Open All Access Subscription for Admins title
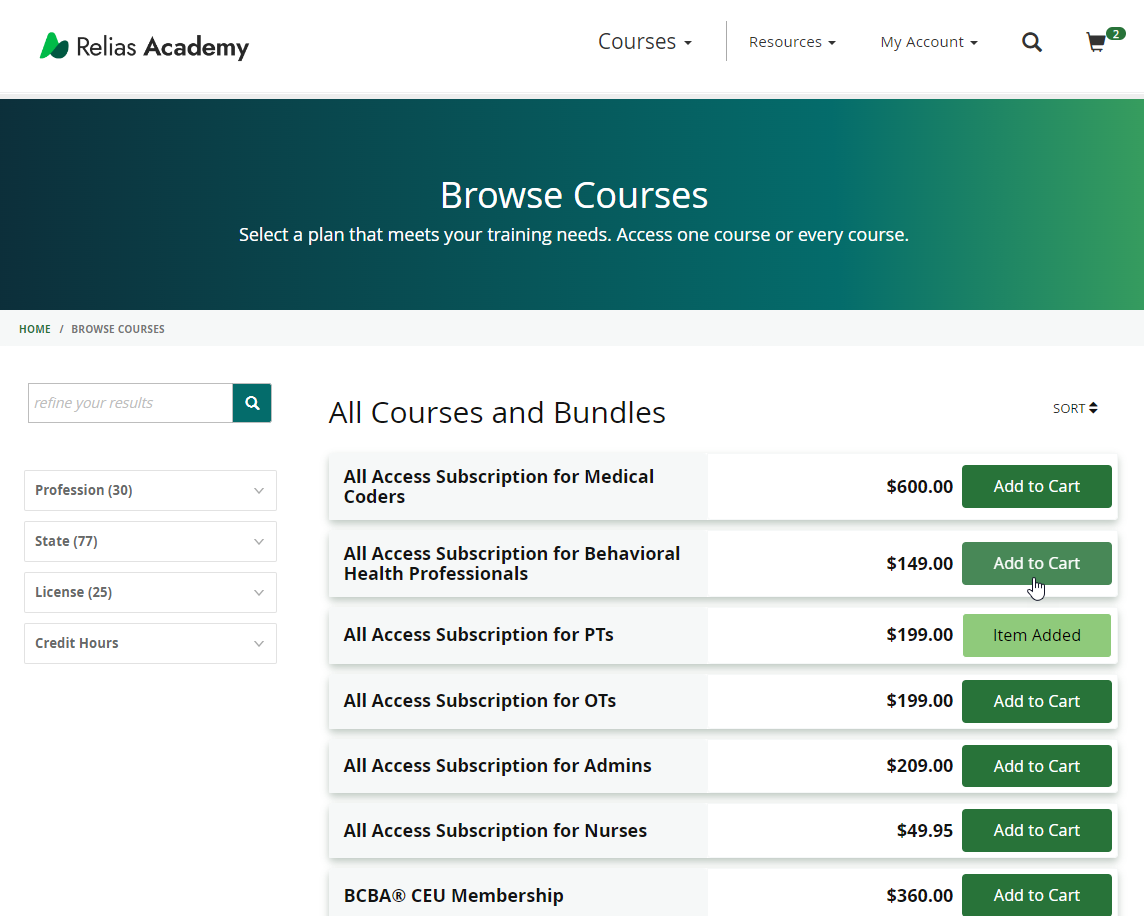This screenshot has width=1144, height=916. tap(497, 766)
